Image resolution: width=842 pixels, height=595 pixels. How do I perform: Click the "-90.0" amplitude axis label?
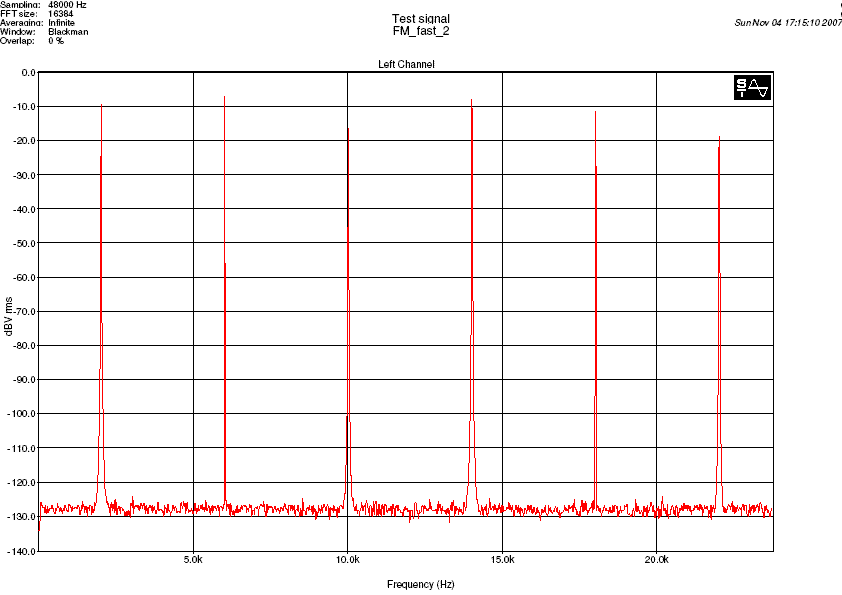24,380
